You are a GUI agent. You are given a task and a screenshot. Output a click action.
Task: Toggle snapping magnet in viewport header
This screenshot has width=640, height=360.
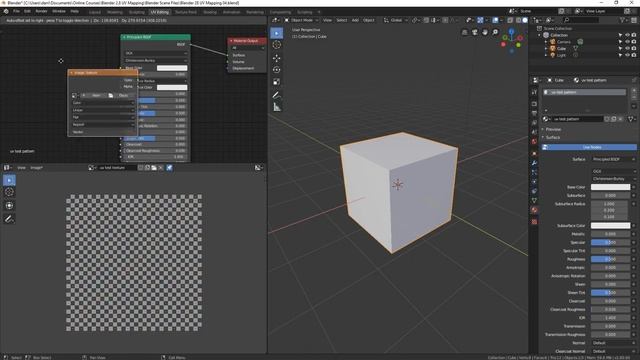[x=426, y=20]
